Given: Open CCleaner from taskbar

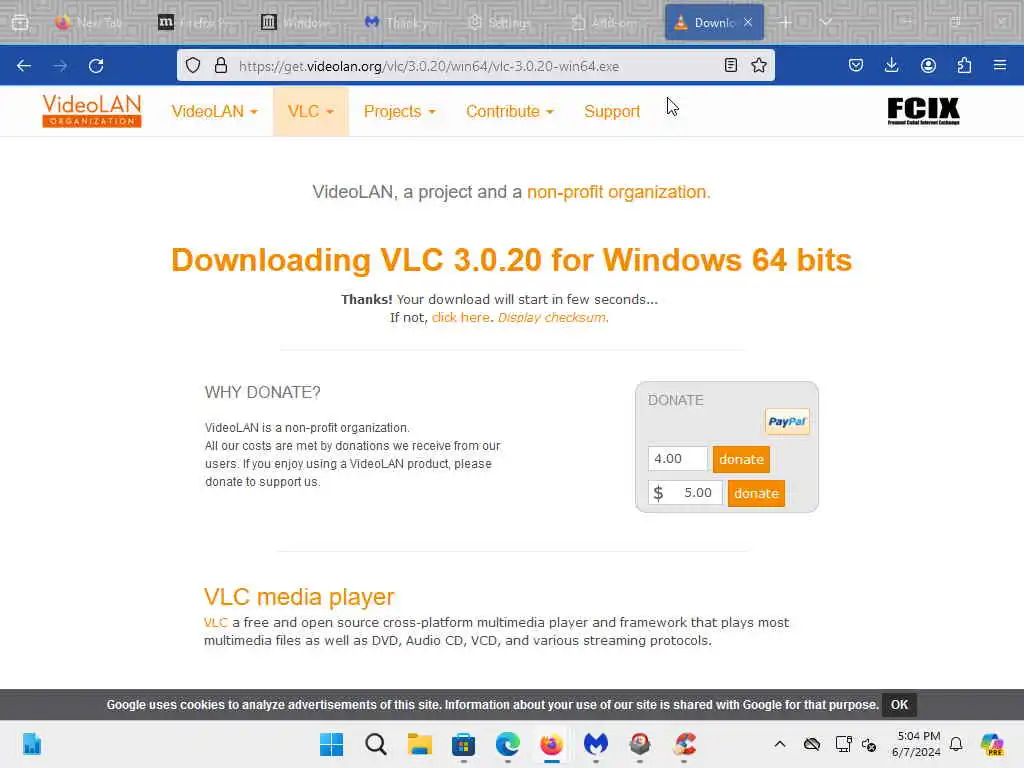Looking at the screenshot, I should [684, 744].
